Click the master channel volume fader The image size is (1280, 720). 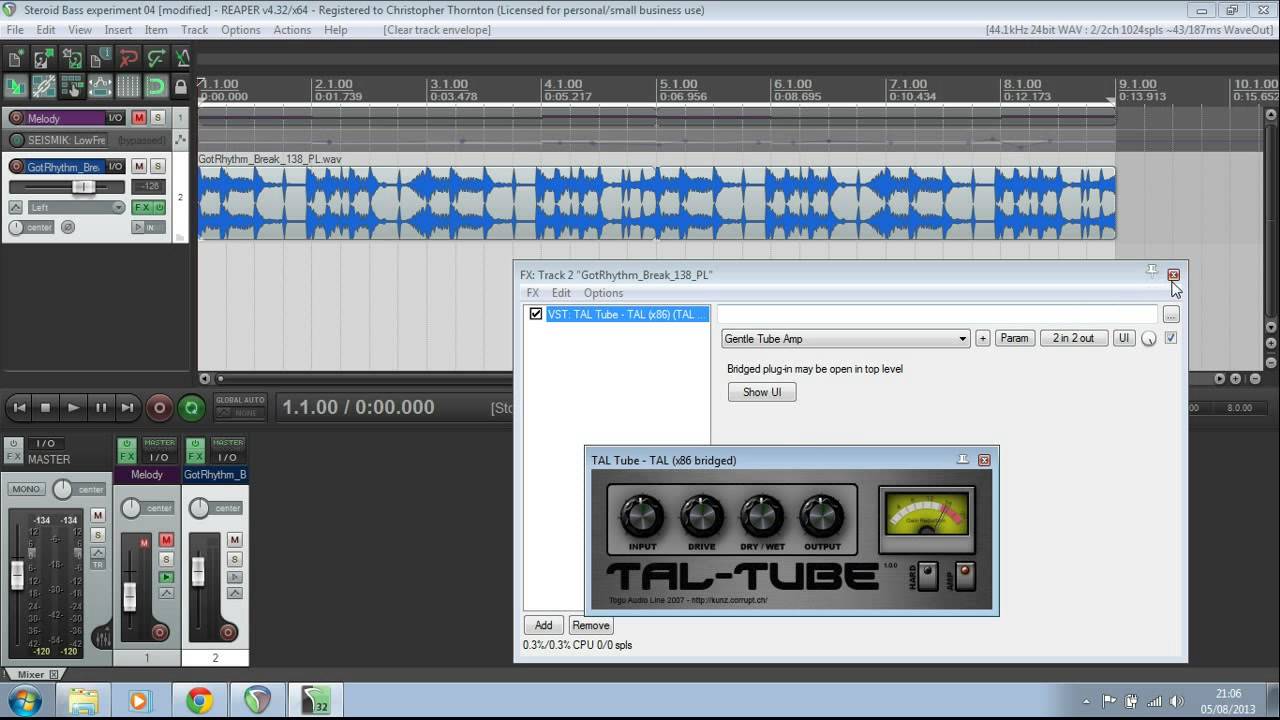coord(17,575)
